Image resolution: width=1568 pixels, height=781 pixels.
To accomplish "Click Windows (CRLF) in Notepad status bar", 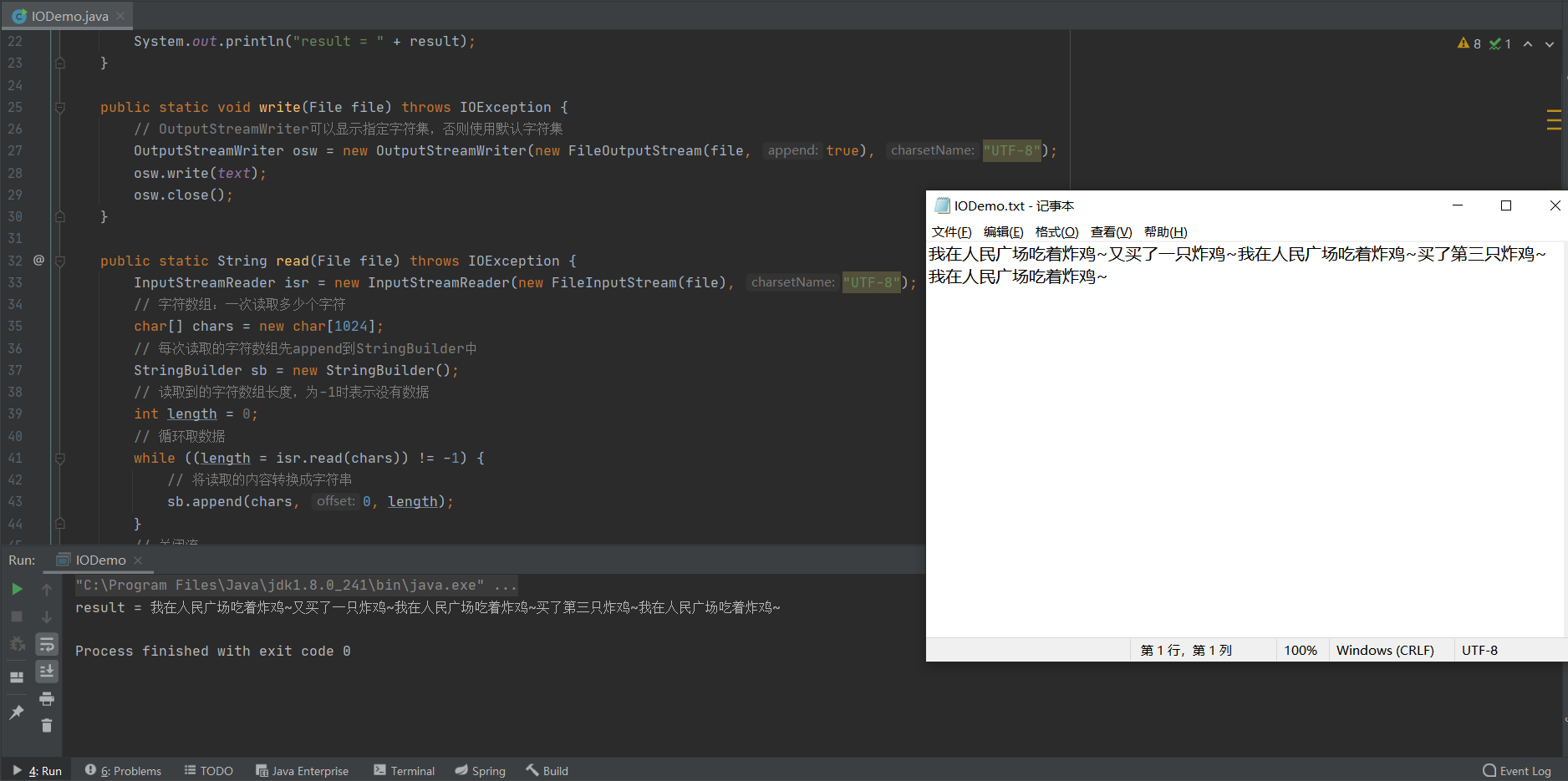I will [x=1385, y=651].
